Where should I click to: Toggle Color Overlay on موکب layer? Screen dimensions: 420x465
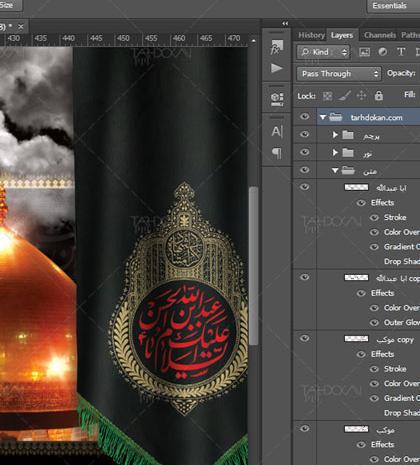click(x=375, y=459)
